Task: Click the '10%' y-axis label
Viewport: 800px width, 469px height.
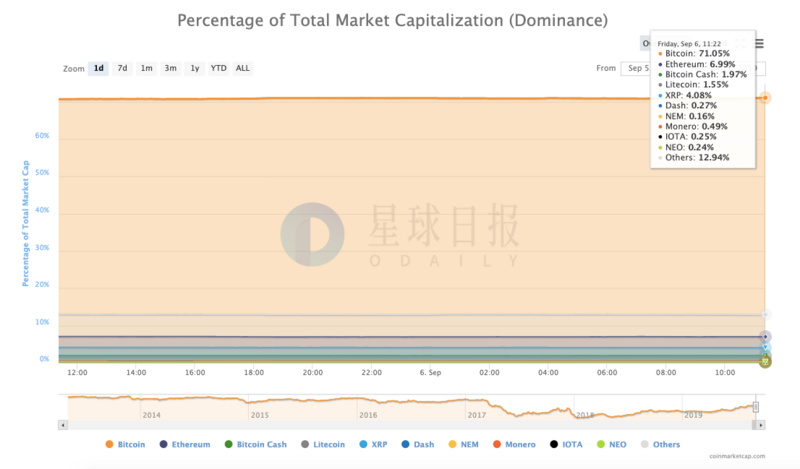Action: click(42, 322)
